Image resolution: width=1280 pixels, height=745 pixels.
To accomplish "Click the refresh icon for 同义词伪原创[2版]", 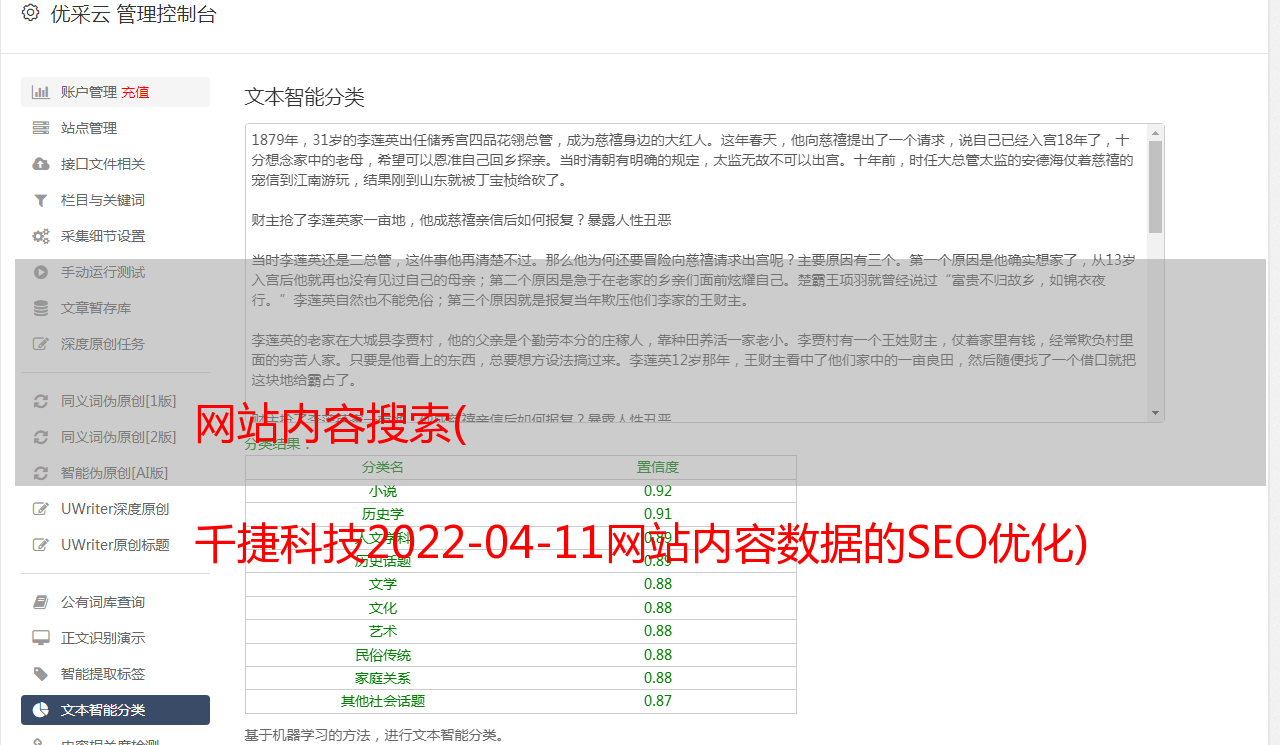I will [41, 437].
